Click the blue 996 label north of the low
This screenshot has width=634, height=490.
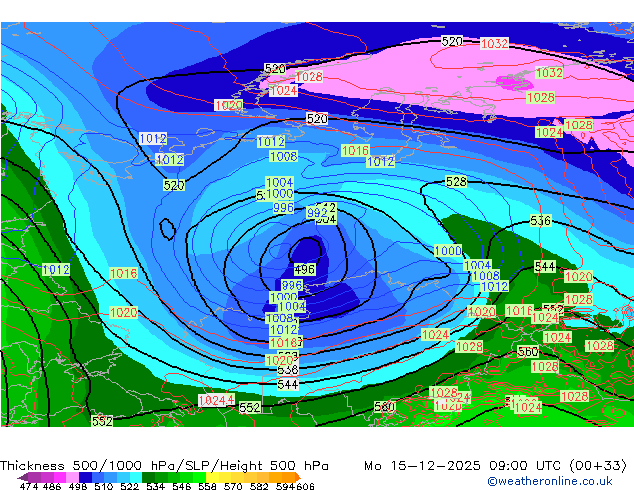click(x=283, y=207)
